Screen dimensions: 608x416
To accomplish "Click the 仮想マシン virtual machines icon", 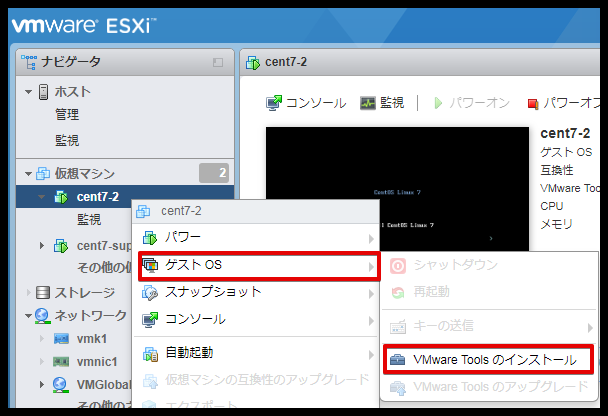I will tap(43, 173).
